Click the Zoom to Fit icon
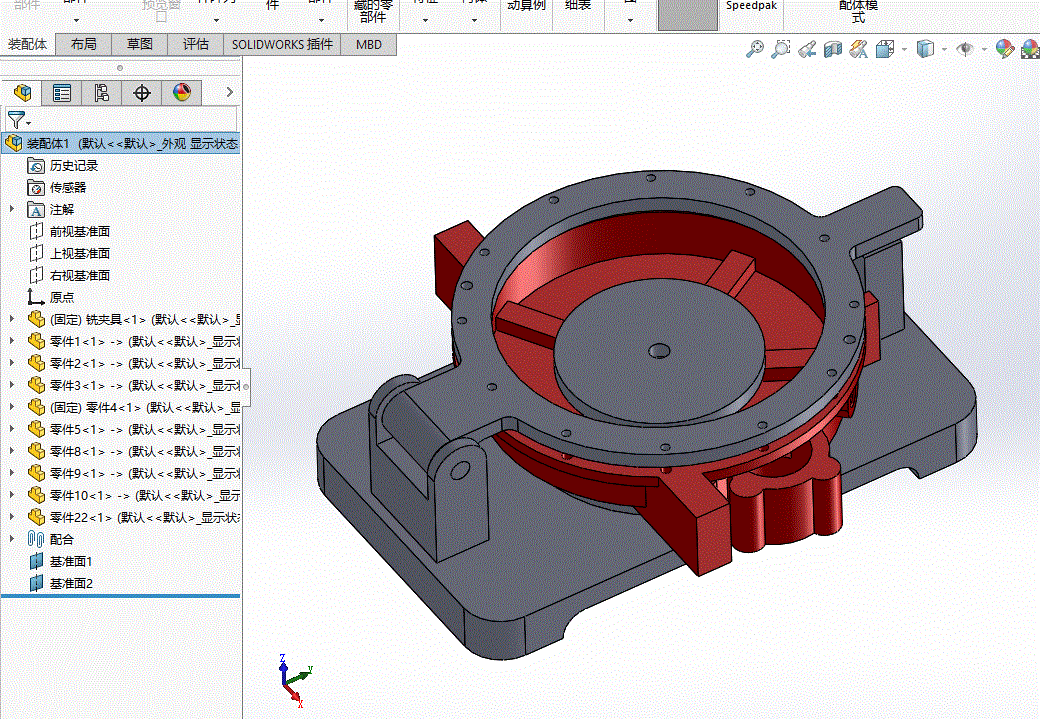 755,48
